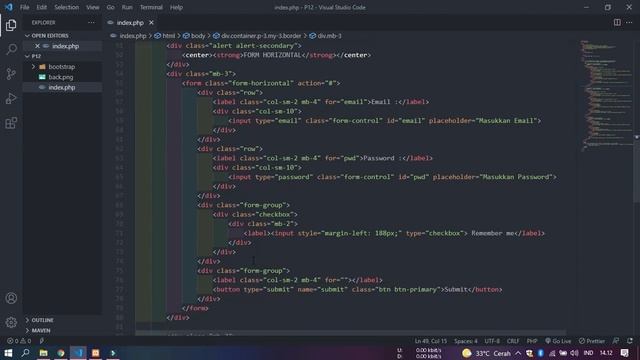Open the Run menu
Viewport: 640px width, 360px height.
[x=127, y=7]
